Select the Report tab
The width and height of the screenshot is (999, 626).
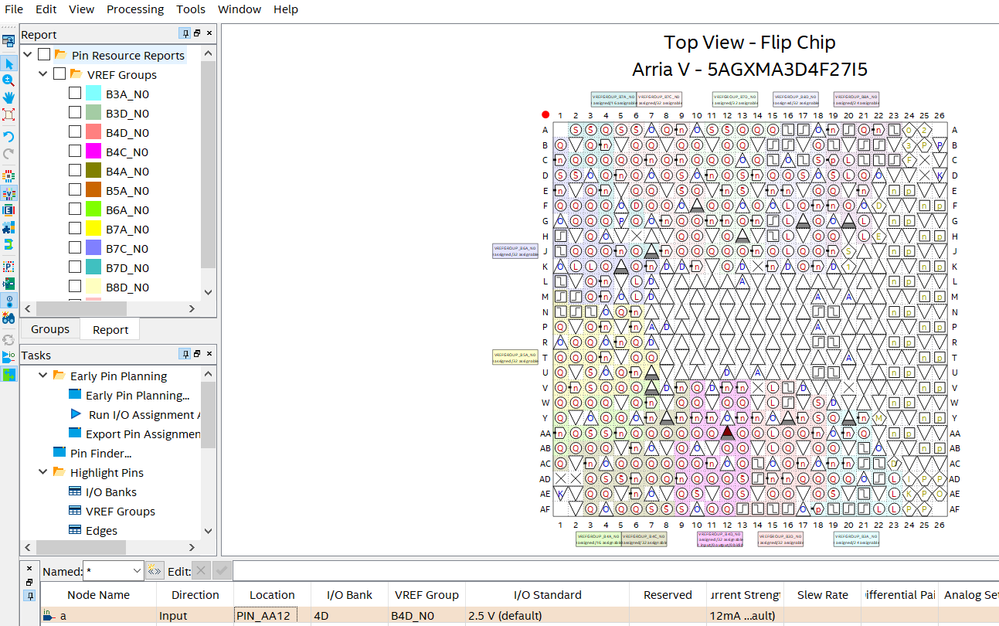click(x=110, y=329)
